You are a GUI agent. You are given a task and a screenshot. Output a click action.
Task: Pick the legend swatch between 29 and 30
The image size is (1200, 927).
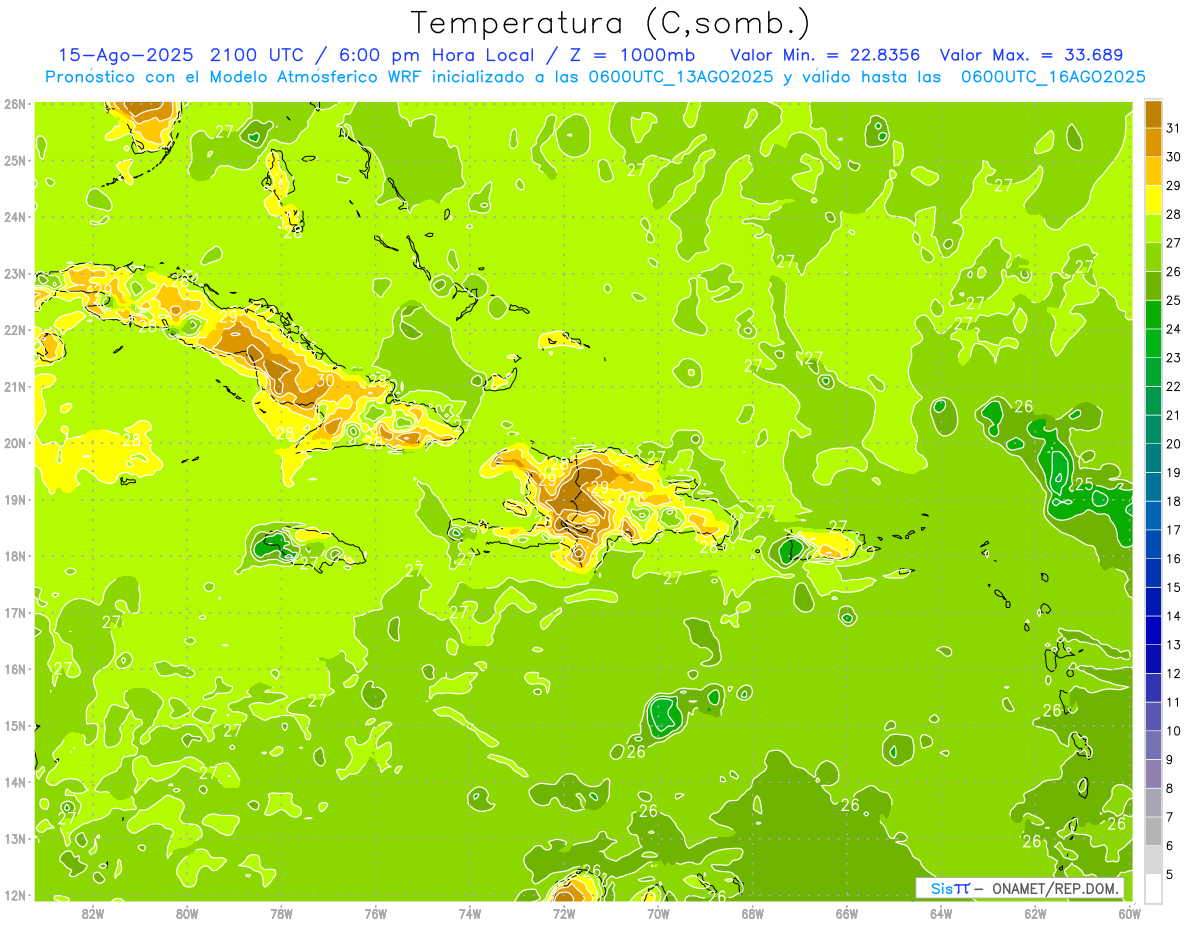tap(1153, 171)
